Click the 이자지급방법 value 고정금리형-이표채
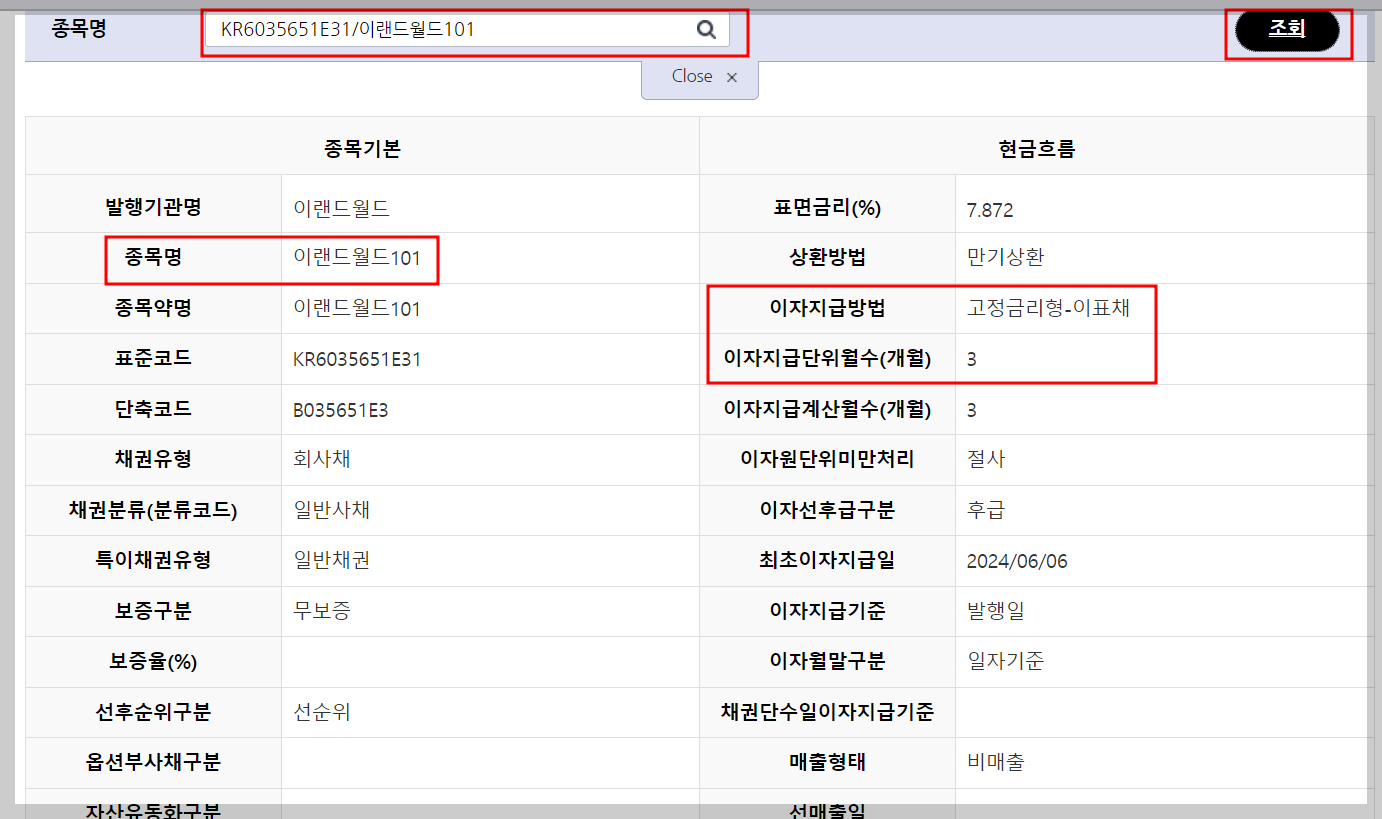Image resolution: width=1382 pixels, height=819 pixels. tap(1049, 308)
